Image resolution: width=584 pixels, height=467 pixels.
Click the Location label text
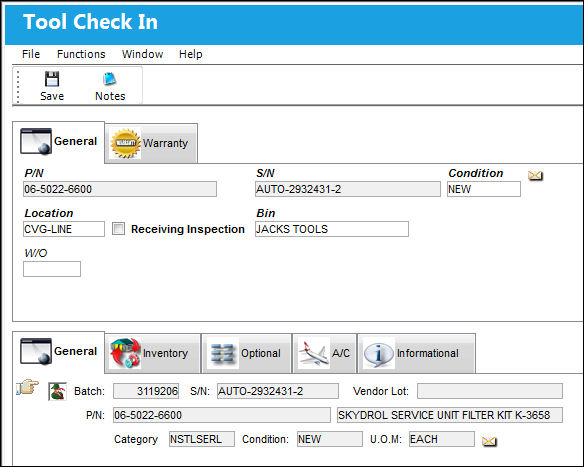pos(49,213)
